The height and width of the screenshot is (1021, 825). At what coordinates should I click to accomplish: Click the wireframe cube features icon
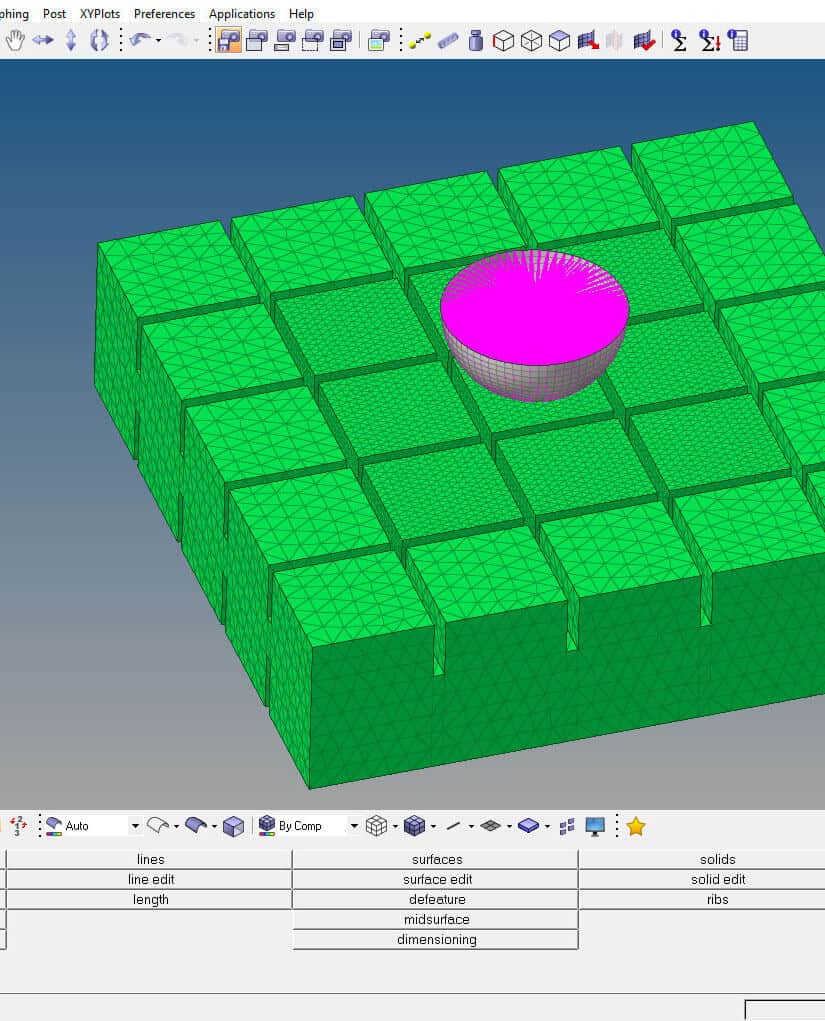pos(531,40)
